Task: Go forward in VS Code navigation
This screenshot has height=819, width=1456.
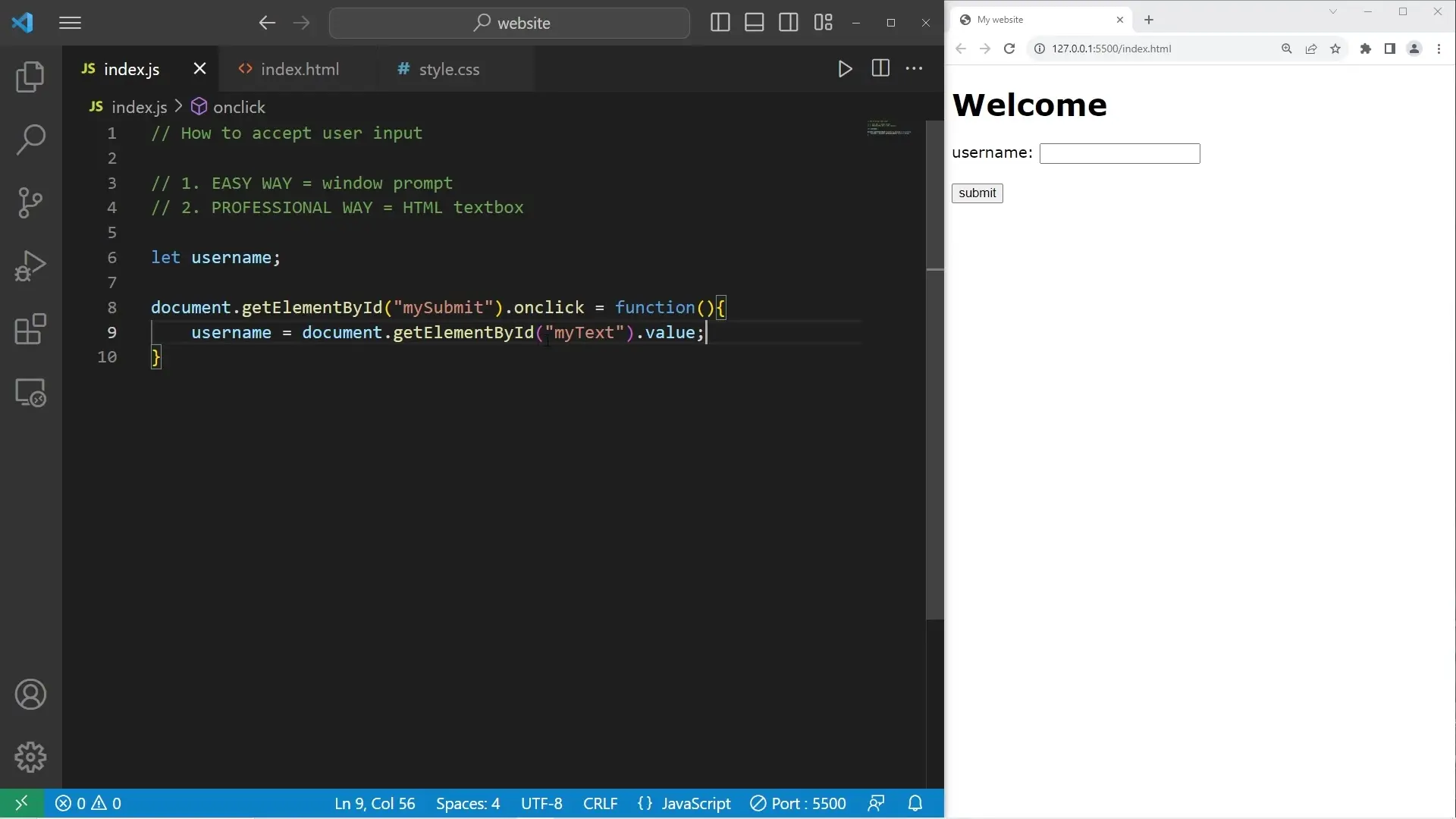Action: point(301,23)
